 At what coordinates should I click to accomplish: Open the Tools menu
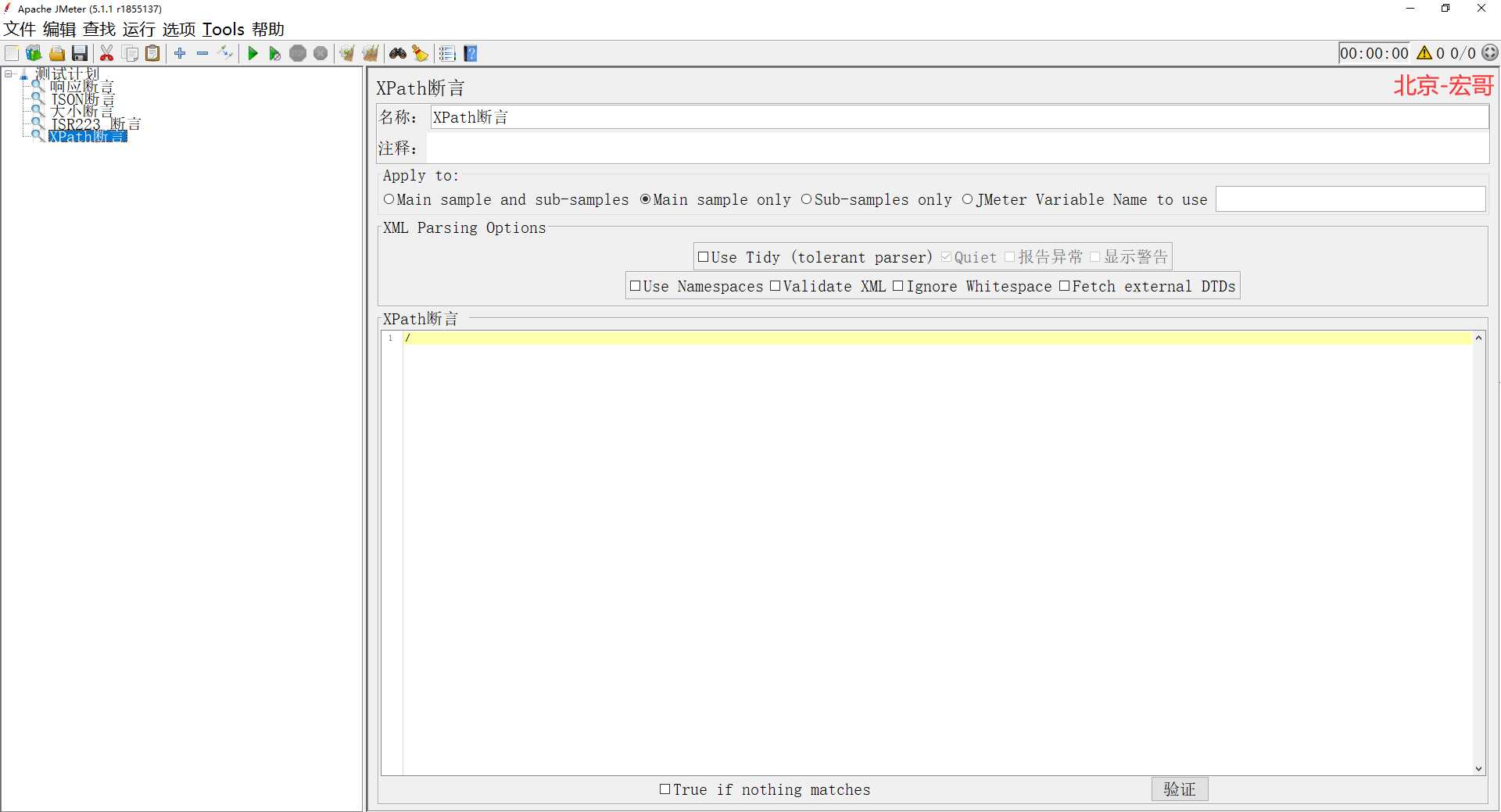[223, 30]
